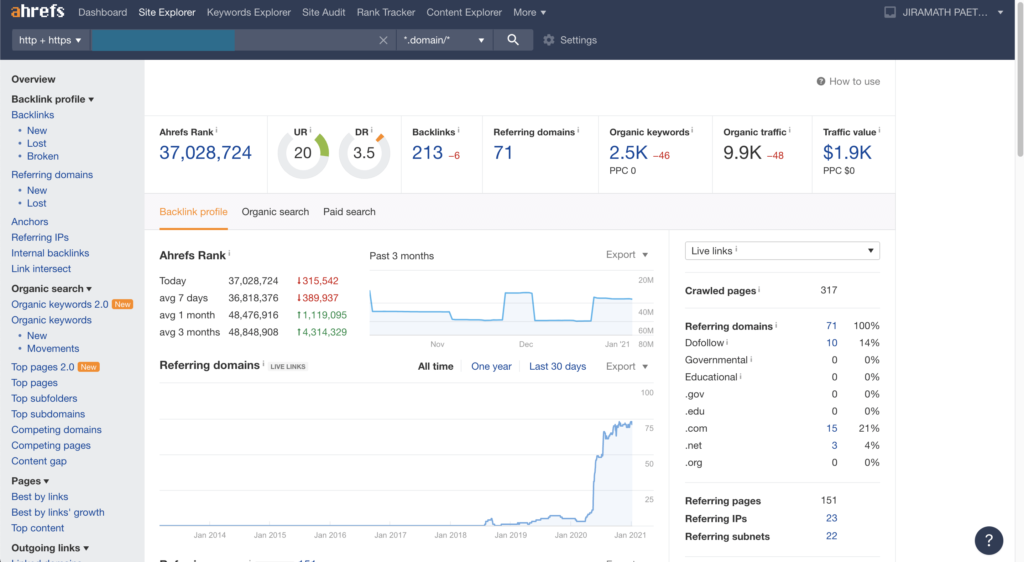The height and width of the screenshot is (562, 1024).
Task: Open Link intersect report
Action: 41,269
